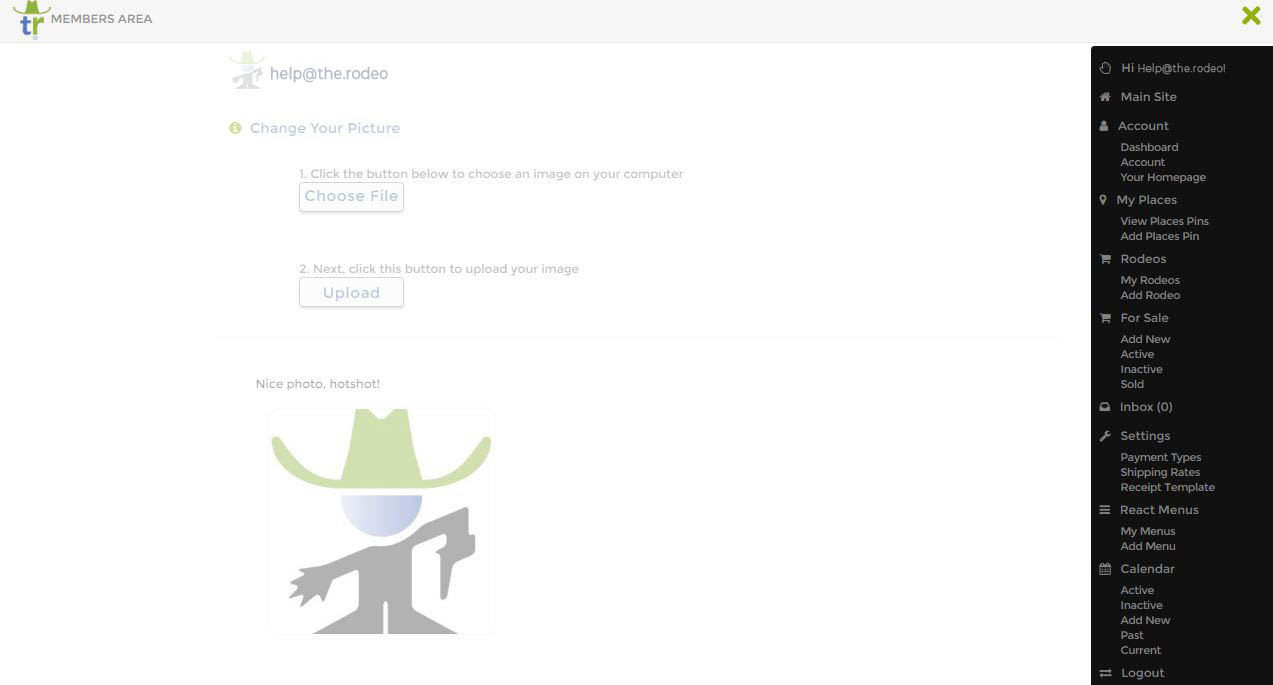Click the cart icon beside For Sale
1273x685 pixels.
point(1105,318)
